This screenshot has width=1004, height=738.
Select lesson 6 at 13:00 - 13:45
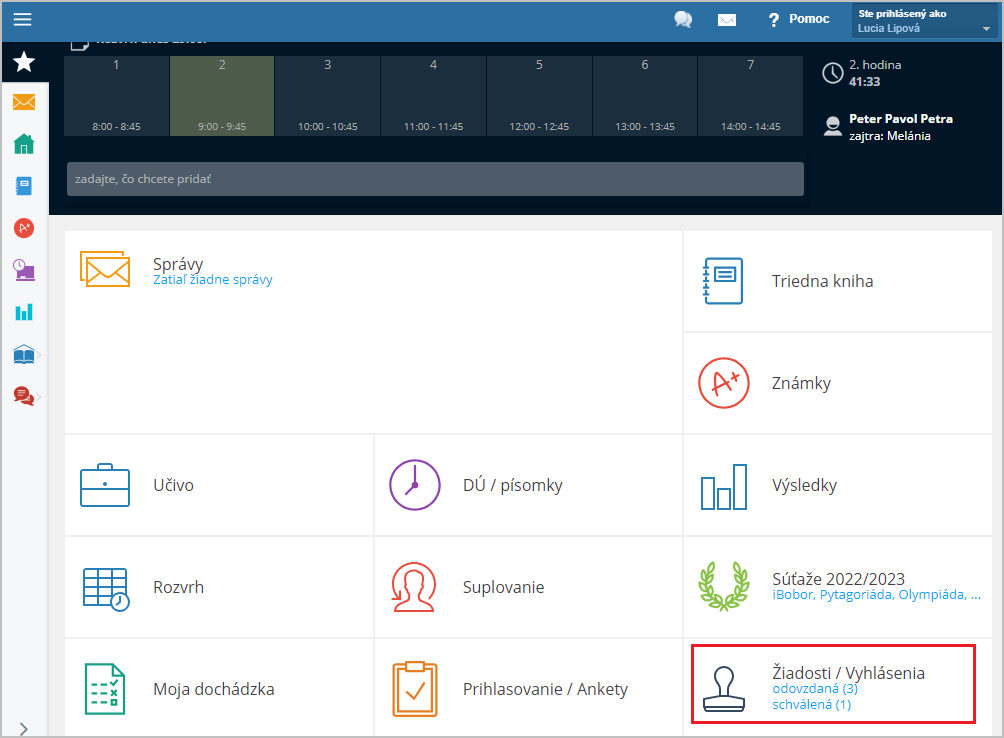tap(645, 96)
